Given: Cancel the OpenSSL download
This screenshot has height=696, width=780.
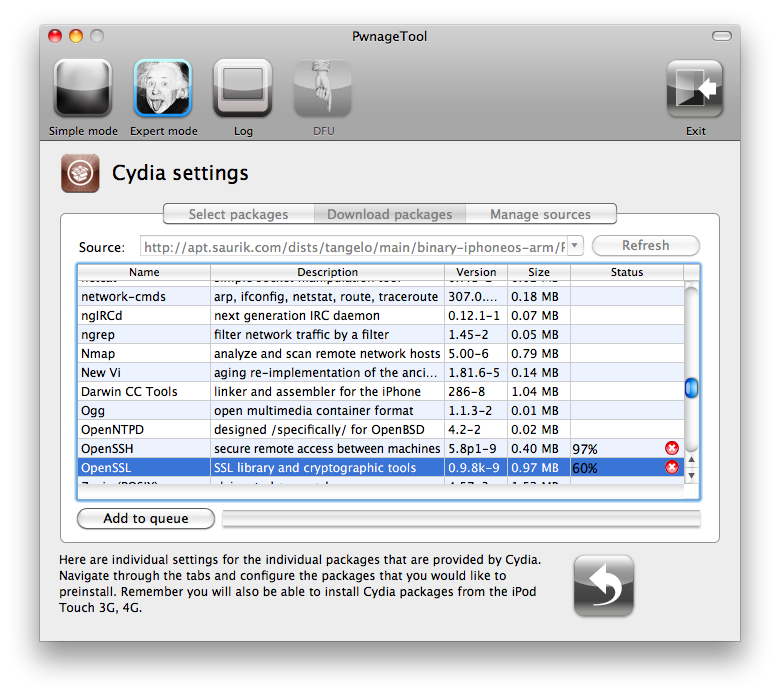Looking at the screenshot, I should pyautogui.click(x=672, y=467).
